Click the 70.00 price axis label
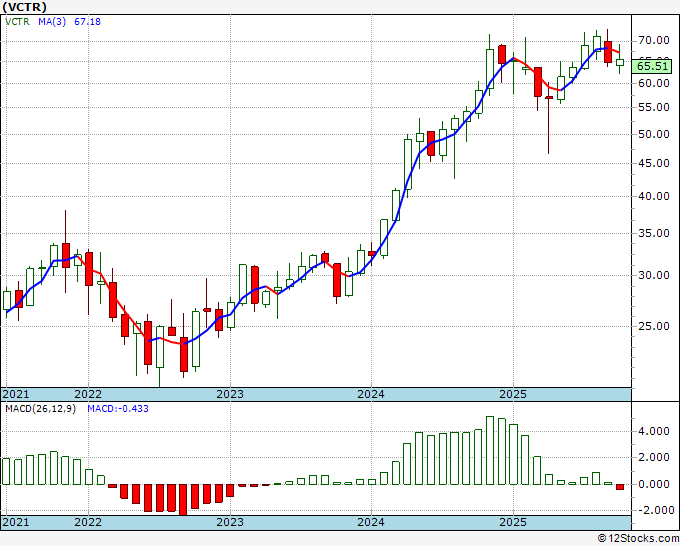This screenshot has width=680, height=546. coord(654,41)
